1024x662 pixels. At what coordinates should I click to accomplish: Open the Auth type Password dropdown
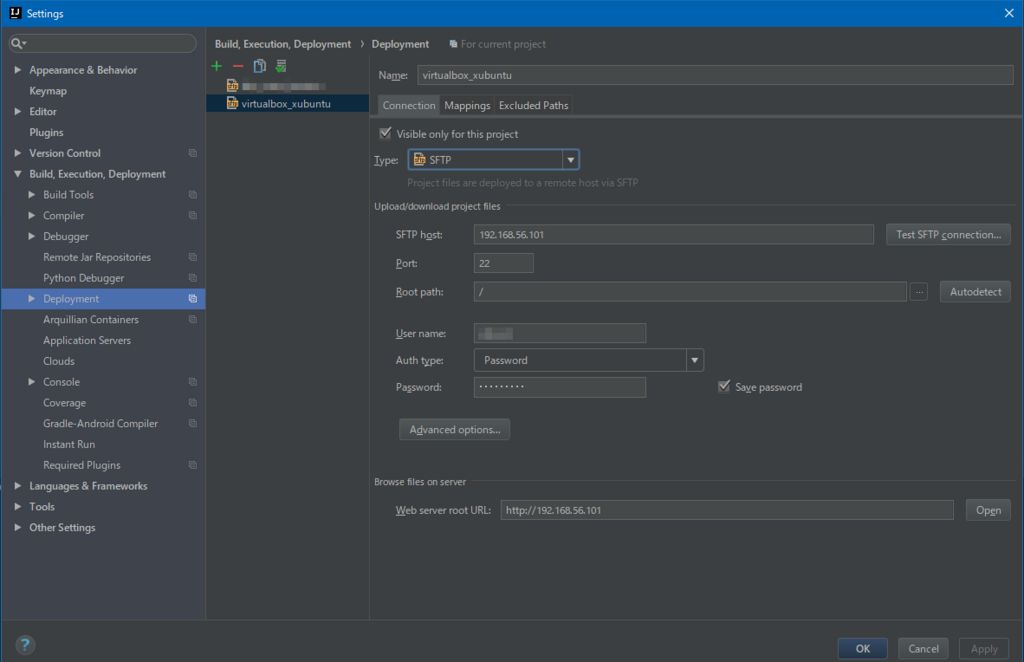tap(694, 360)
